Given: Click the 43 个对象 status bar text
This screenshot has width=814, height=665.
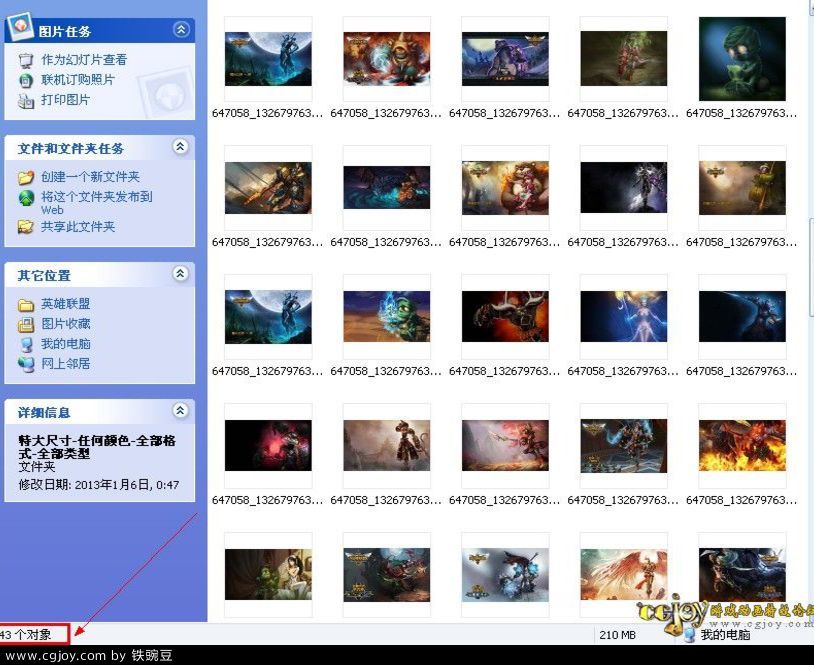Looking at the screenshot, I should click(x=28, y=634).
